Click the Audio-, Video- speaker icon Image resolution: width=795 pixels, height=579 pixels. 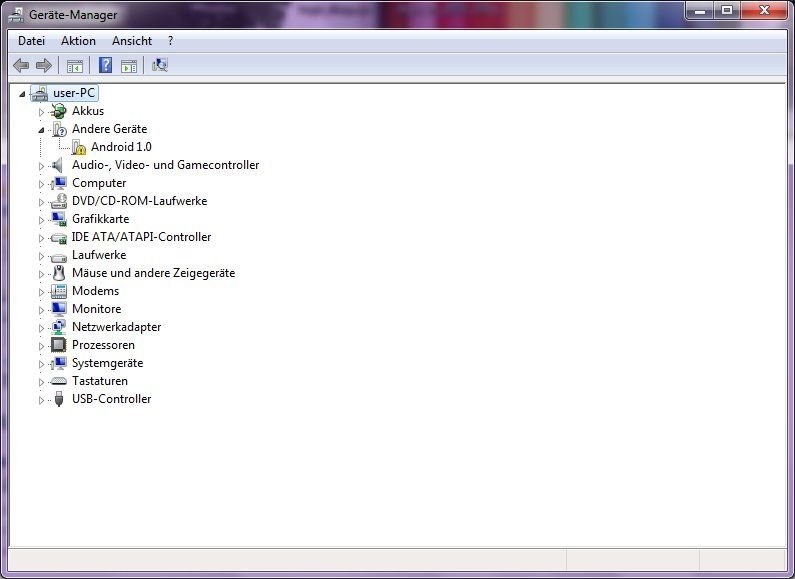click(58, 165)
